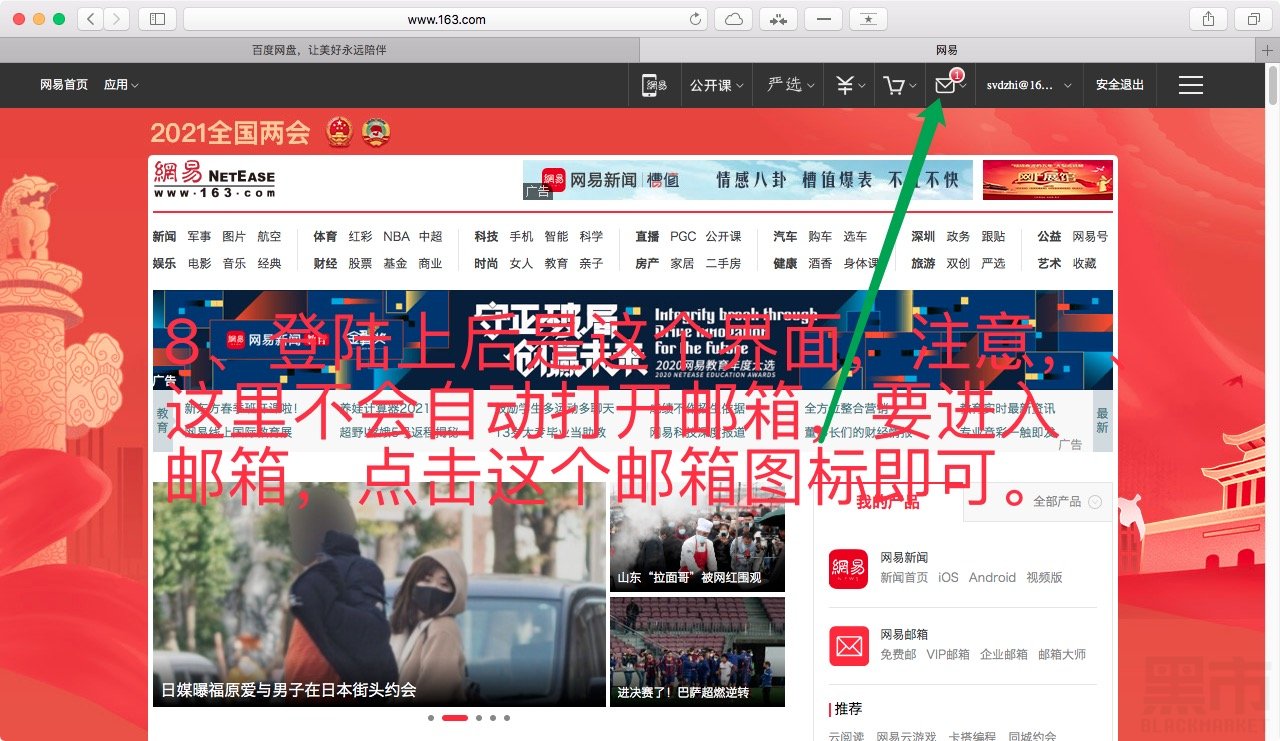
Task: Click the national emblem icon beside 2021全国两会
Action: click(340, 132)
